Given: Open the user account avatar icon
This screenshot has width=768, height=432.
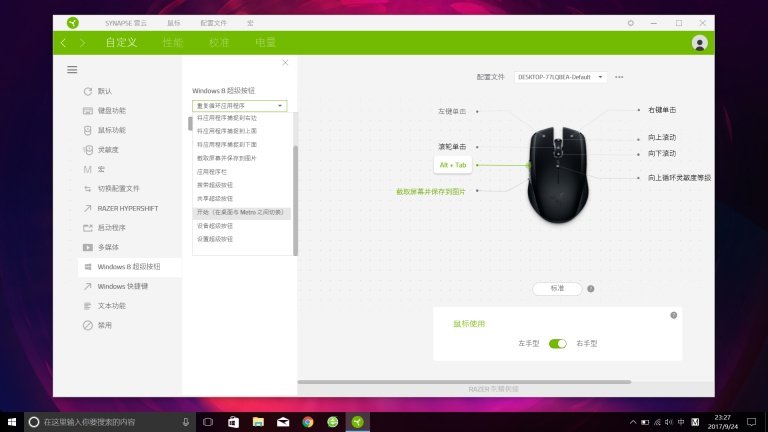Looking at the screenshot, I should (699, 43).
